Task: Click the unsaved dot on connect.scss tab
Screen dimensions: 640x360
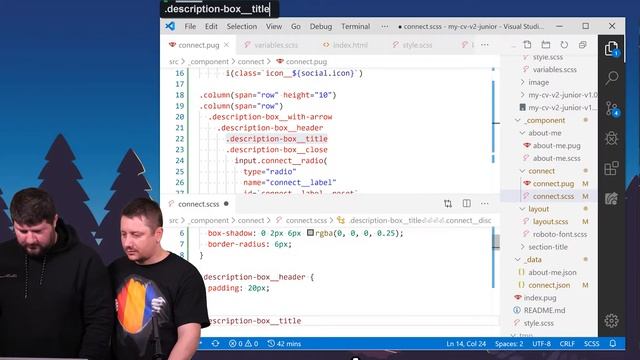Action: click(226, 204)
